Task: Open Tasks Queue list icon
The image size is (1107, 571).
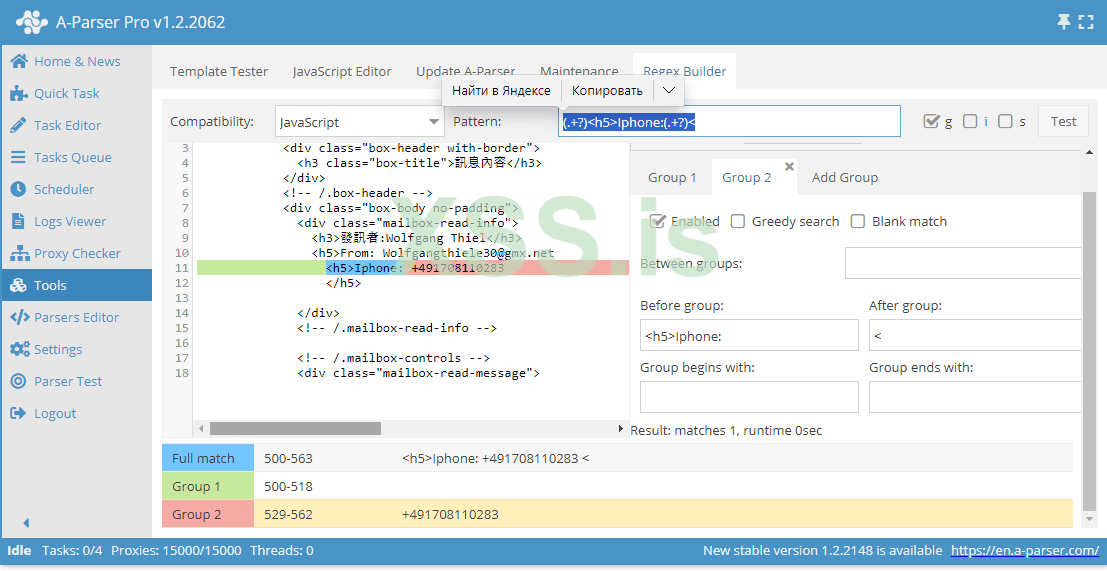Action: pyautogui.click(x=20, y=157)
